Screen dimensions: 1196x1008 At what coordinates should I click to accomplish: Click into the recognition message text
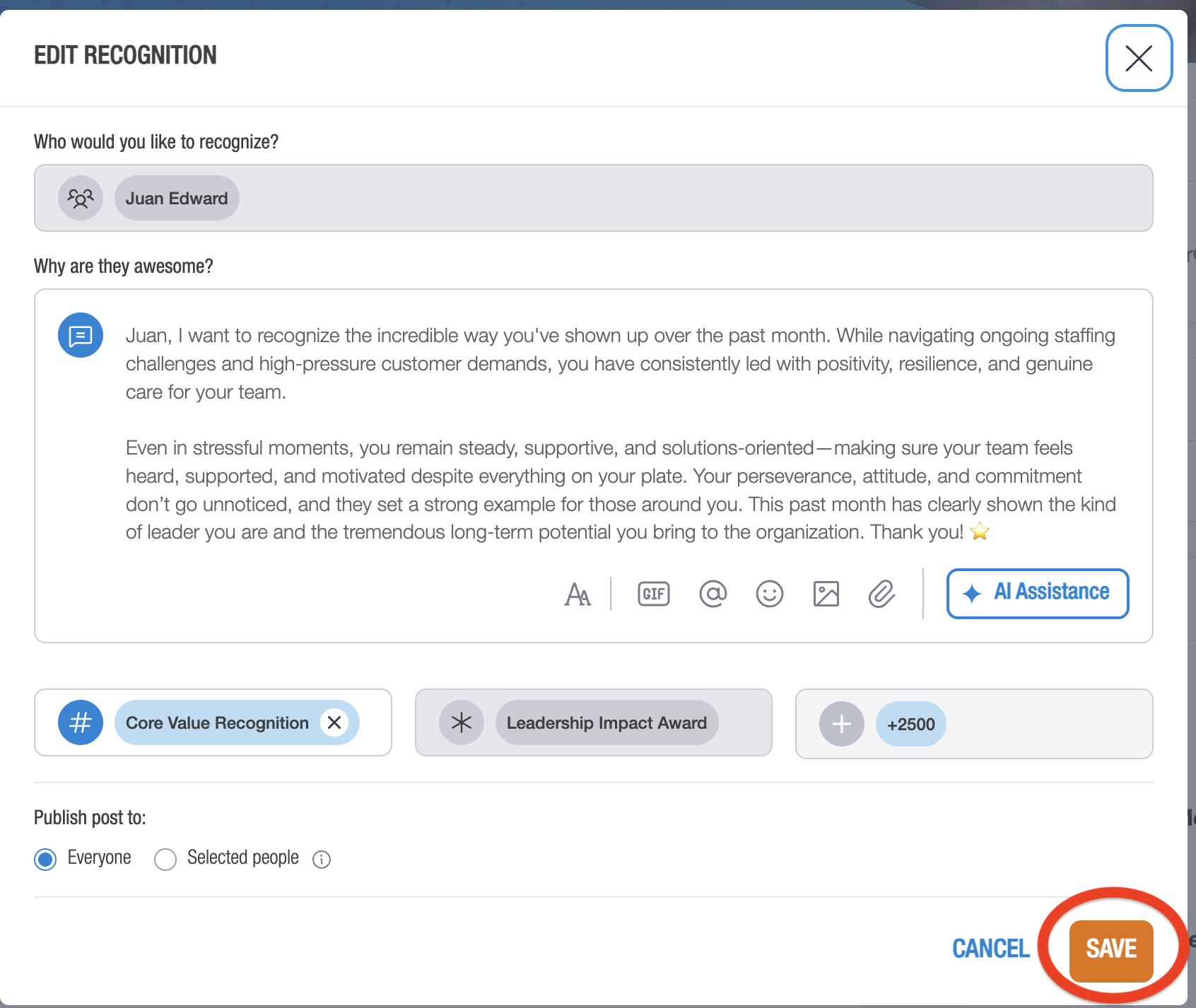coord(621,433)
